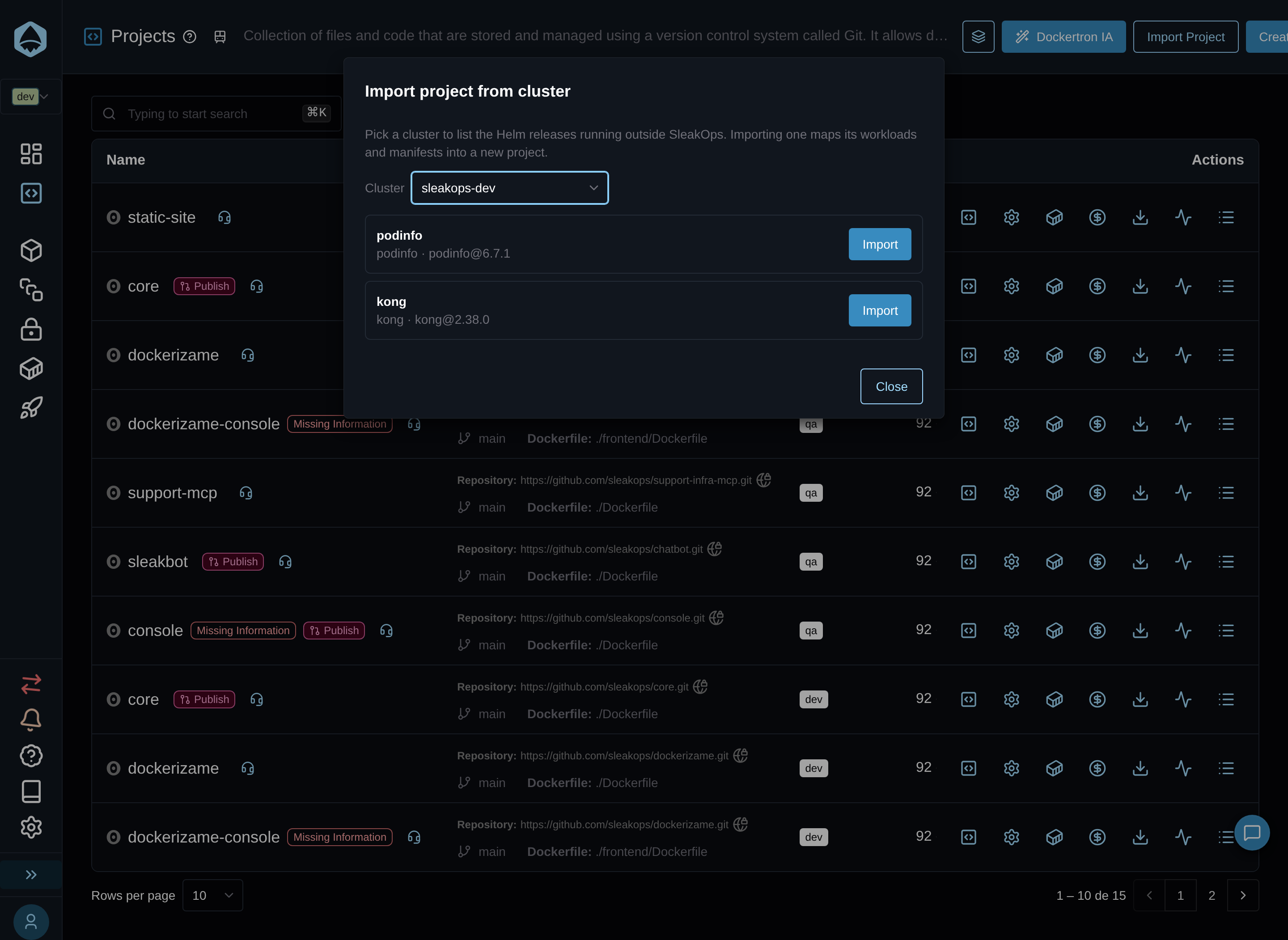The height and width of the screenshot is (940, 1288).
Task: Open the chat support bubble
Action: point(1252,833)
